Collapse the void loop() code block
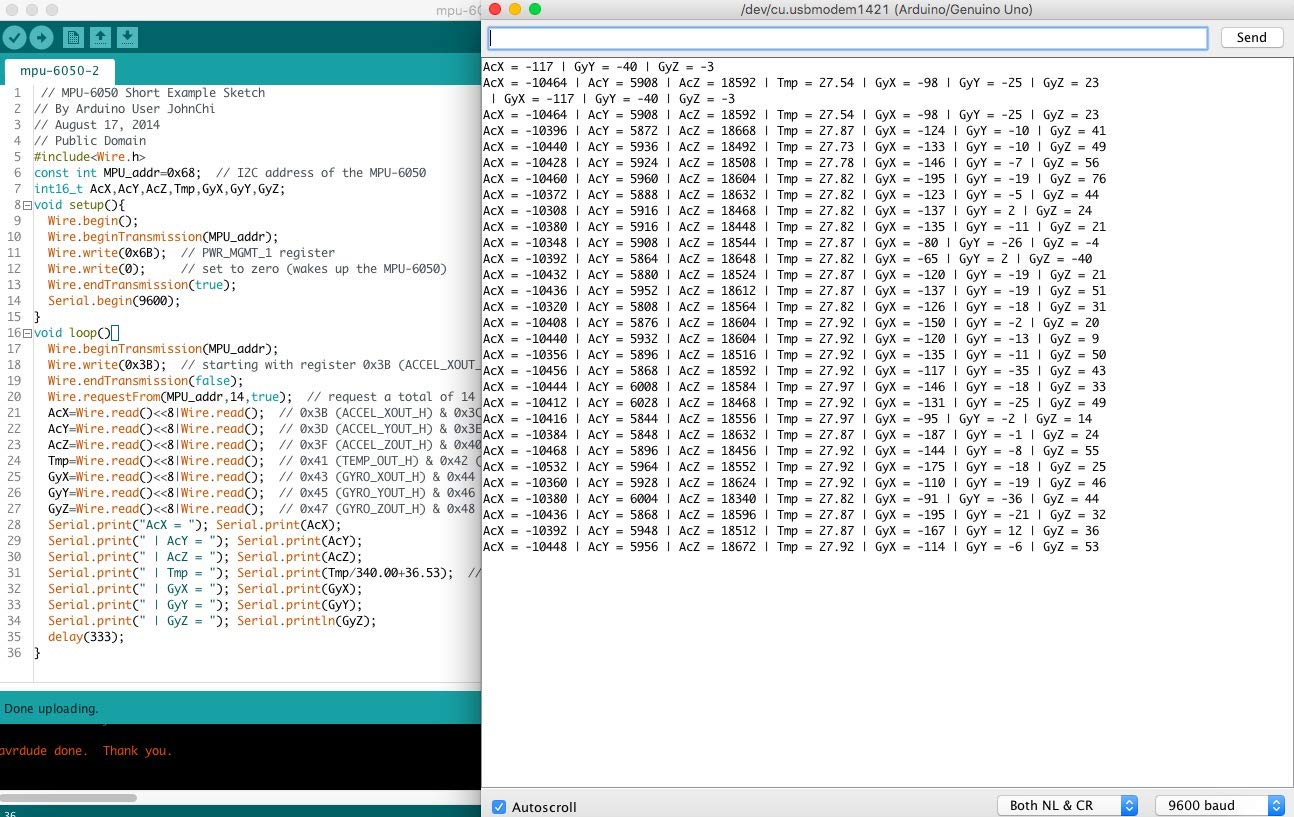 [27, 333]
